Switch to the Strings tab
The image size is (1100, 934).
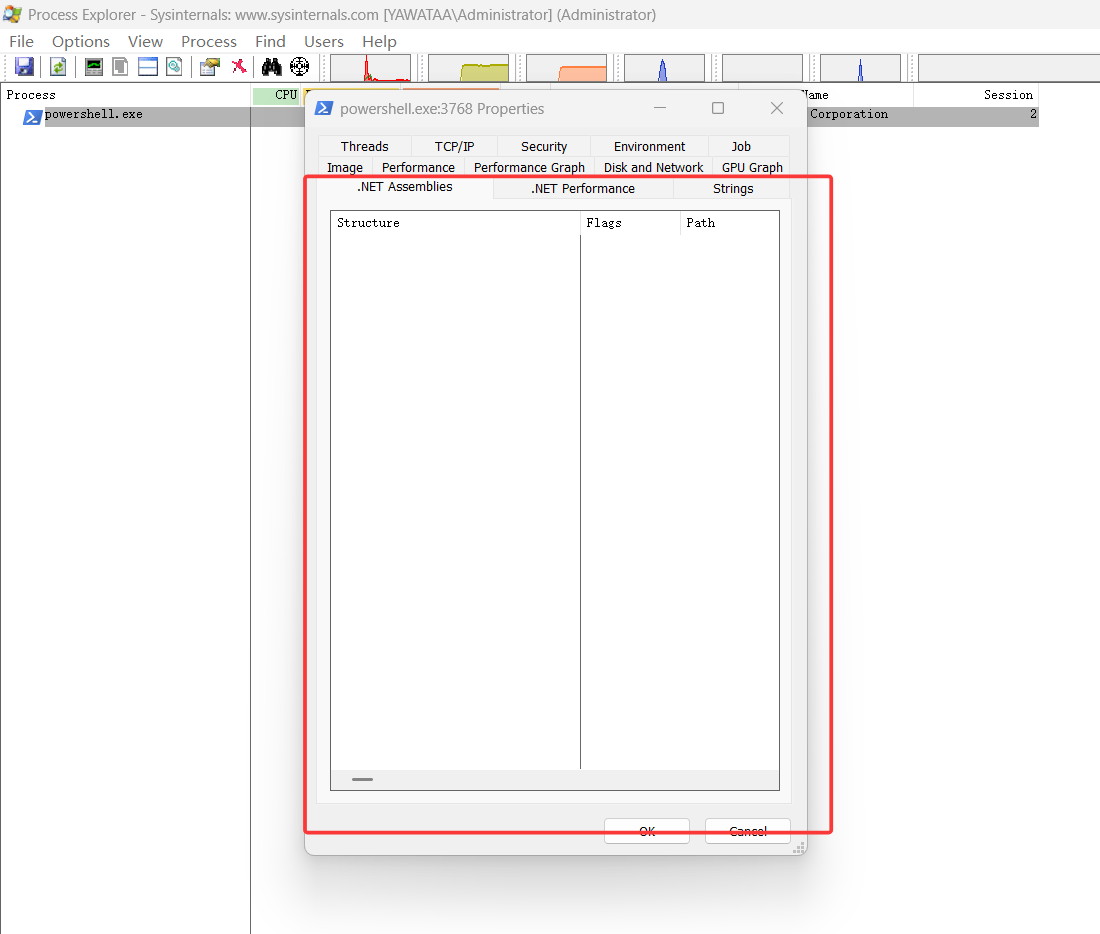(732, 189)
